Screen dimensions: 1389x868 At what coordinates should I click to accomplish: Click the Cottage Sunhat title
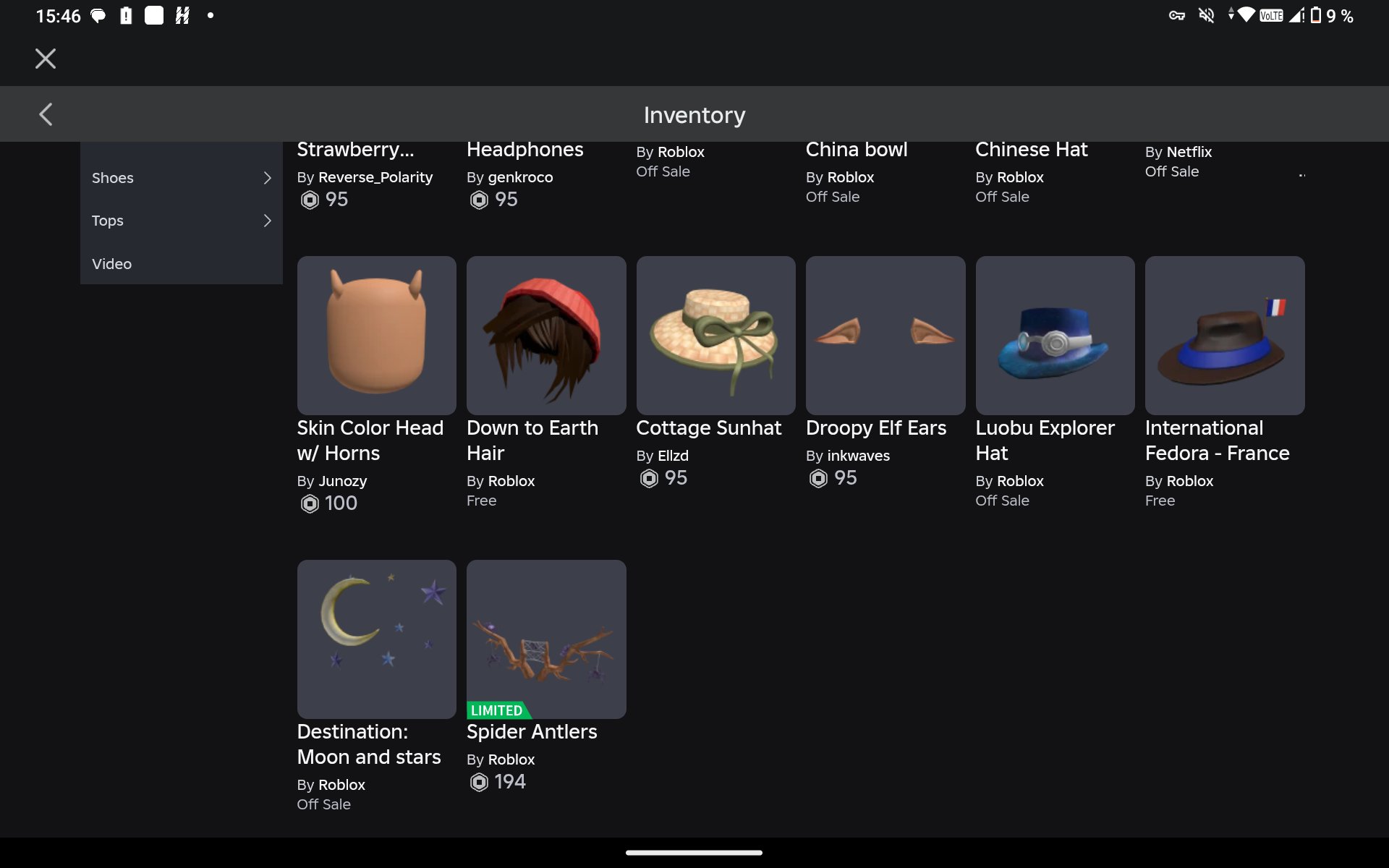click(x=709, y=427)
